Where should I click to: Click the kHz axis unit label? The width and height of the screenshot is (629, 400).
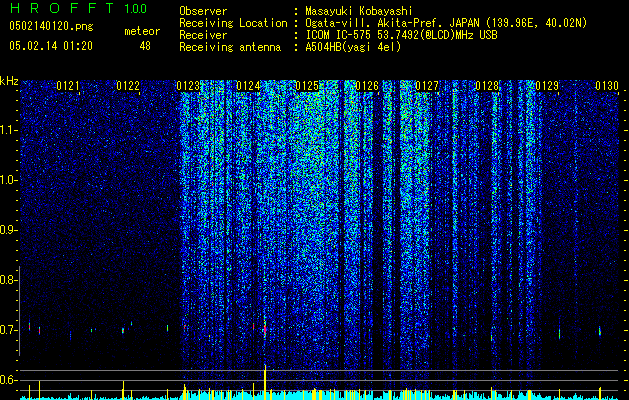pyautogui.click(x=9, y=81)
